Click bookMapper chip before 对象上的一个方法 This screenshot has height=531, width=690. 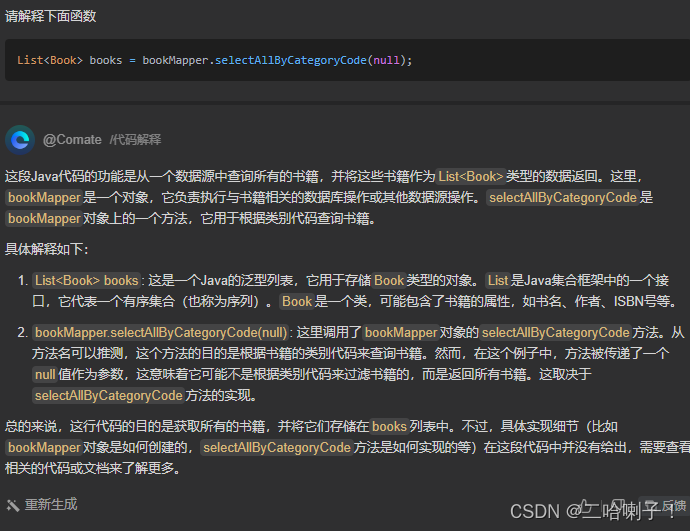[44, 219]
